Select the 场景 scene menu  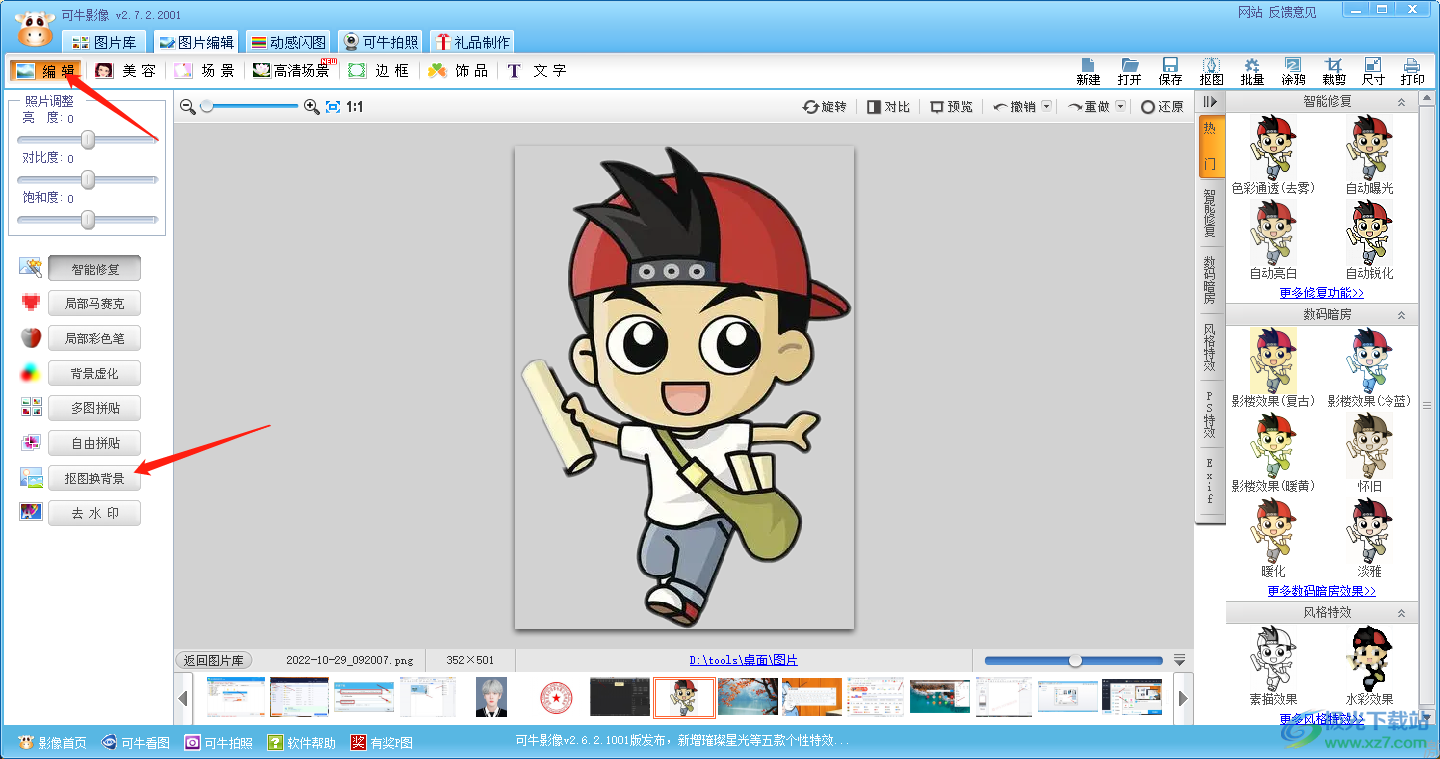point(205,71)
